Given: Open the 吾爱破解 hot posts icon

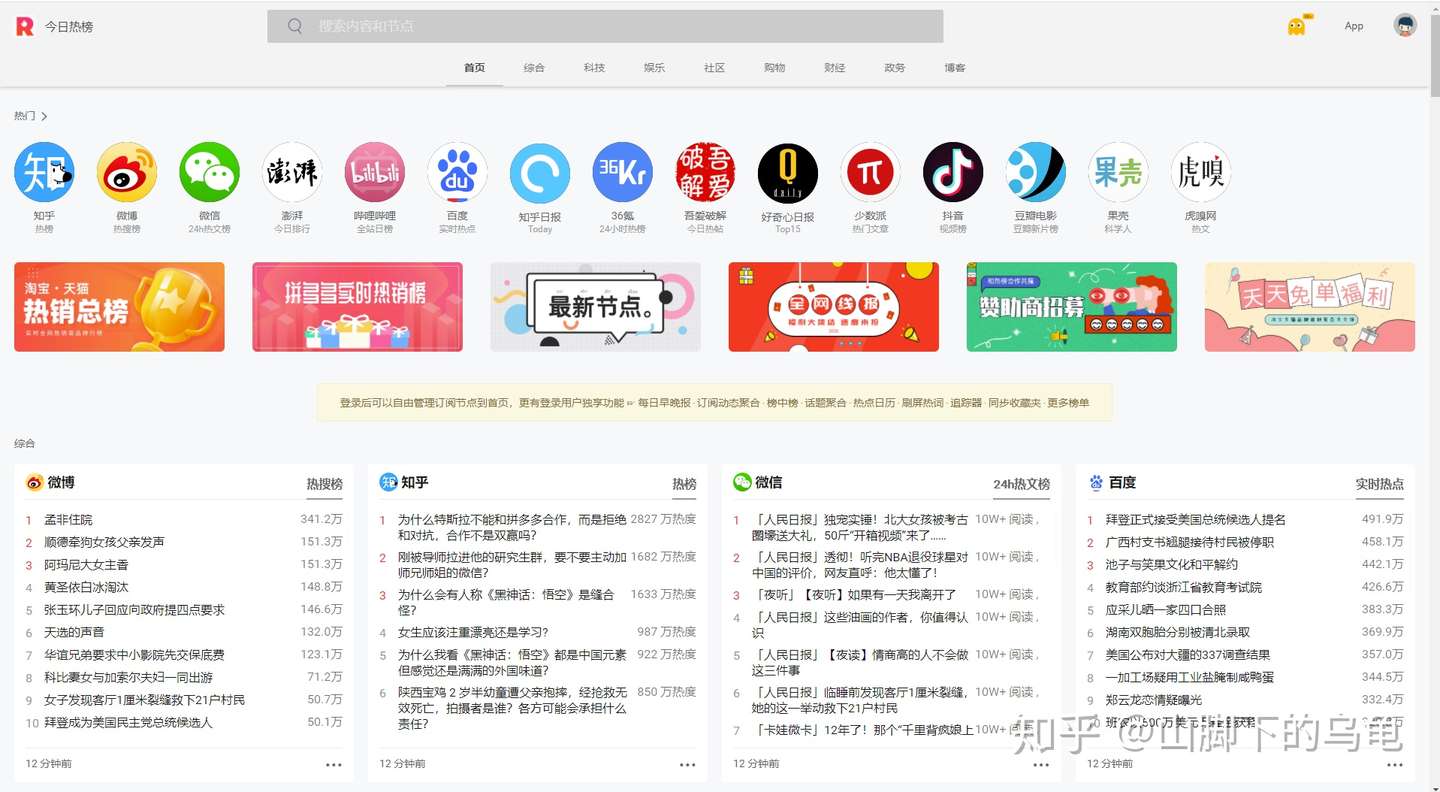Looking at the screenshot, I should tap(705, 172).
